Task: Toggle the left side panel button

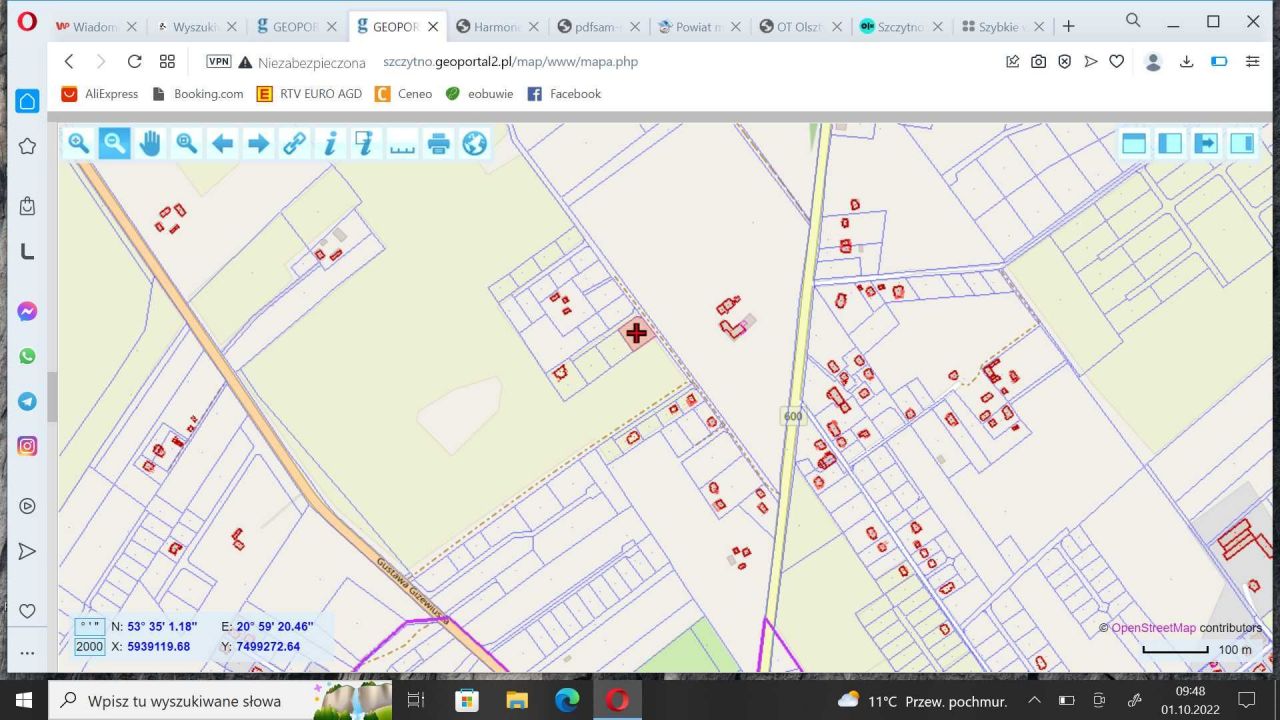Action: point(1169,144)
